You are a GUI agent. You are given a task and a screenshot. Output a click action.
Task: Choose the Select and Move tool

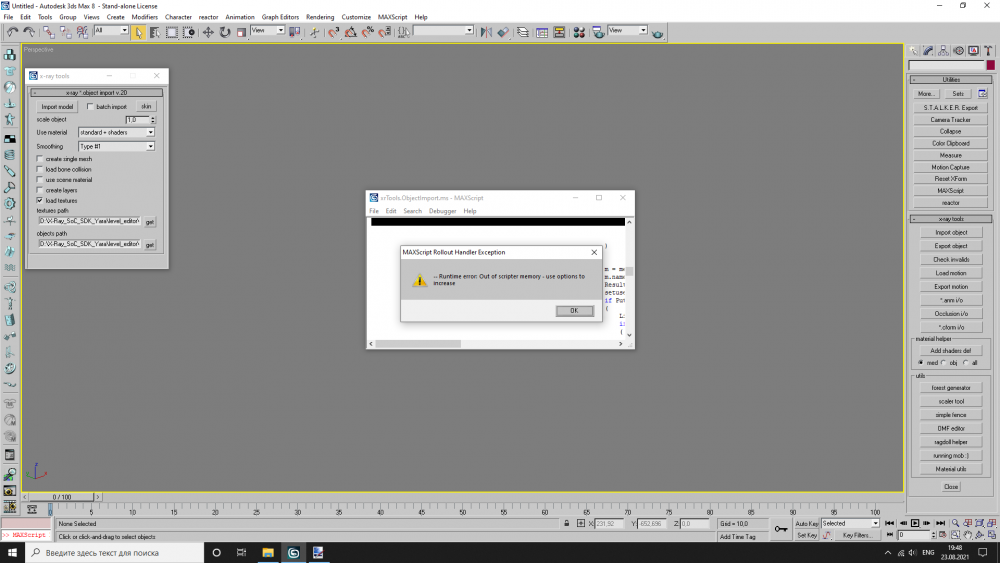click(x=208, y=32)
